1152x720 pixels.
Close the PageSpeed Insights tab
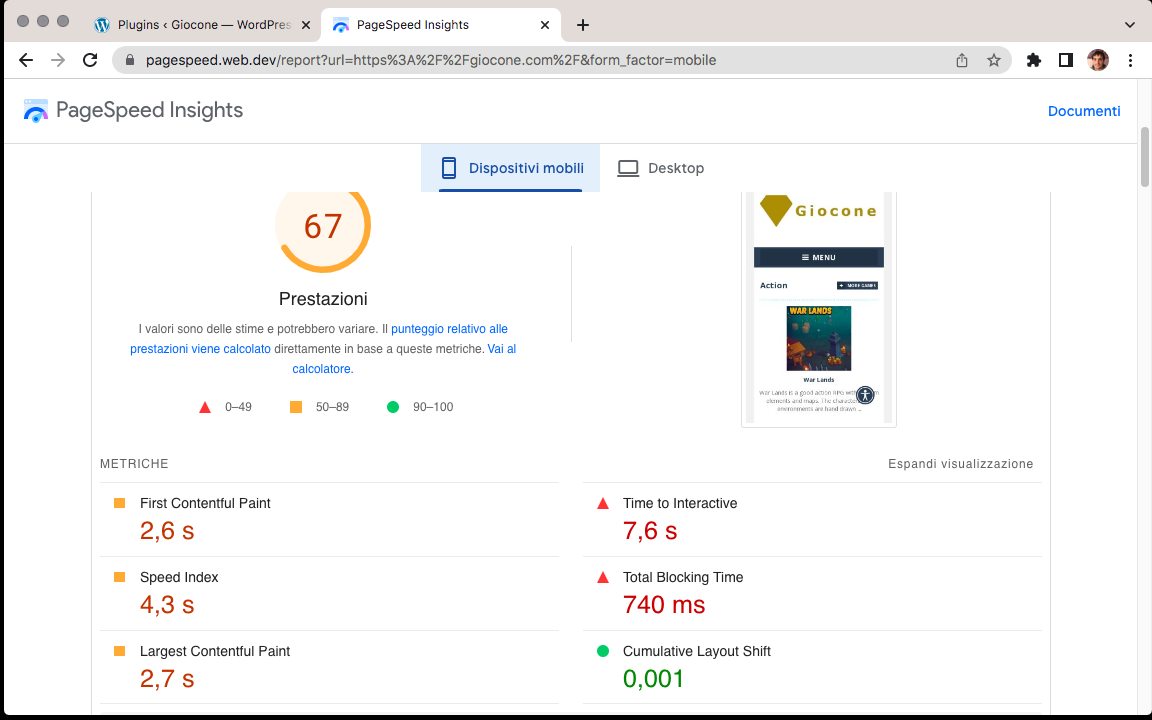click(x=544, y=25)
